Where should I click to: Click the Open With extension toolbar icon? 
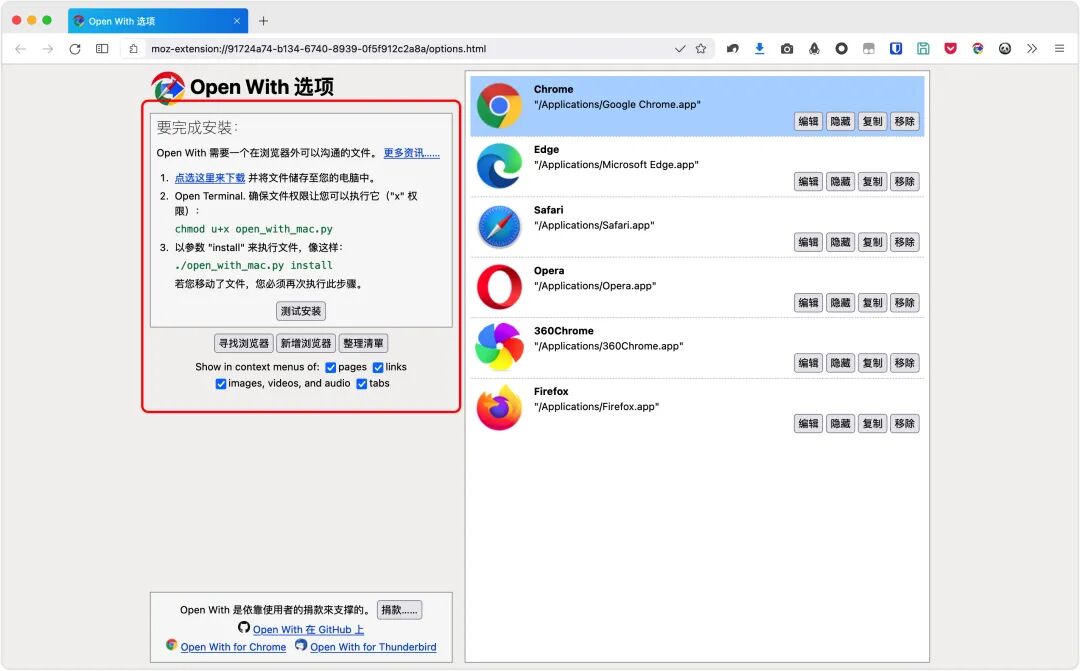tap(978, 49)
